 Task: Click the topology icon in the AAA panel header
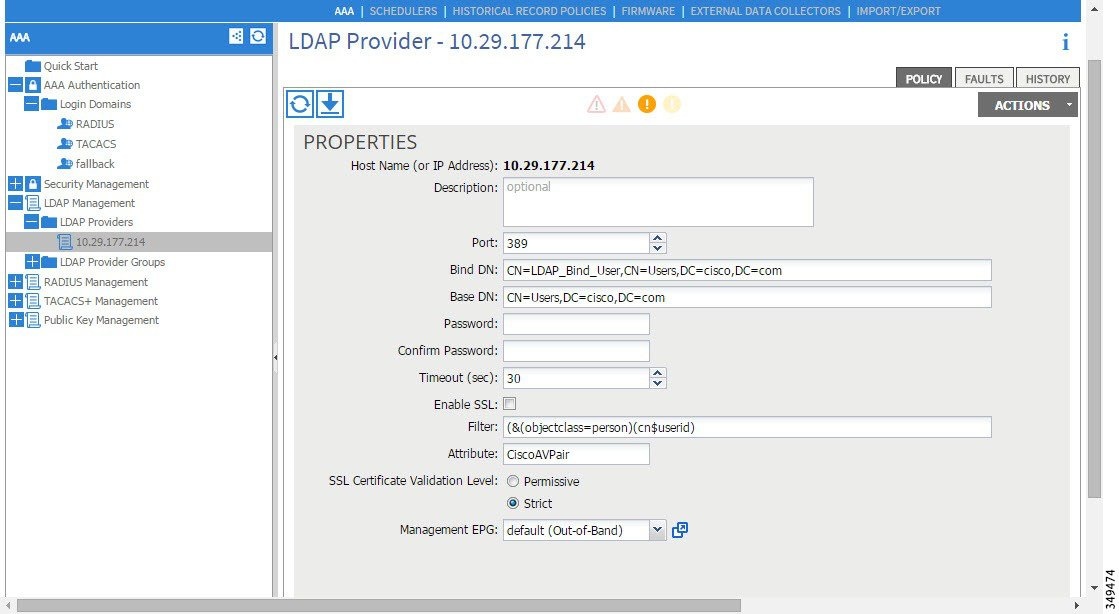tap(236, 36)
